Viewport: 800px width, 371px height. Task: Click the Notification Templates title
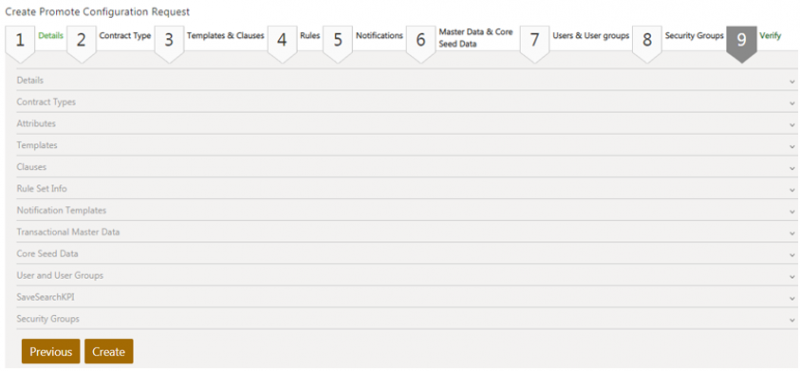pyautogui.click(x=61, y=210)
